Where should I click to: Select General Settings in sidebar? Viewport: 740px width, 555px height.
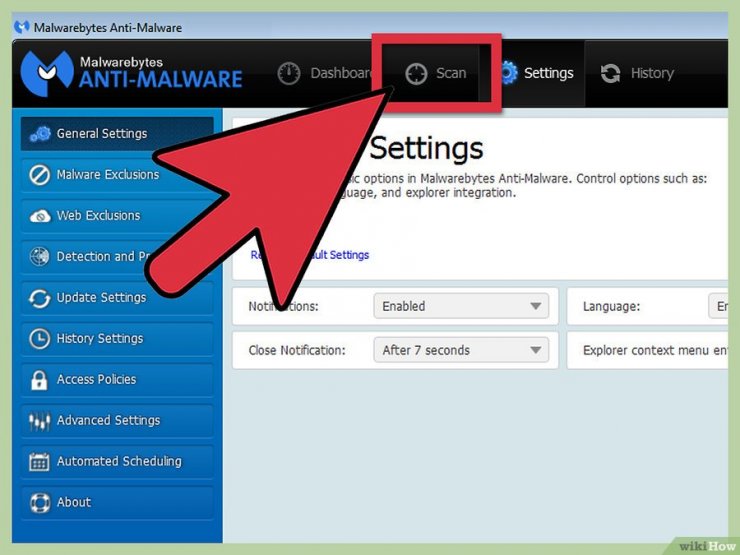point(117,134)
